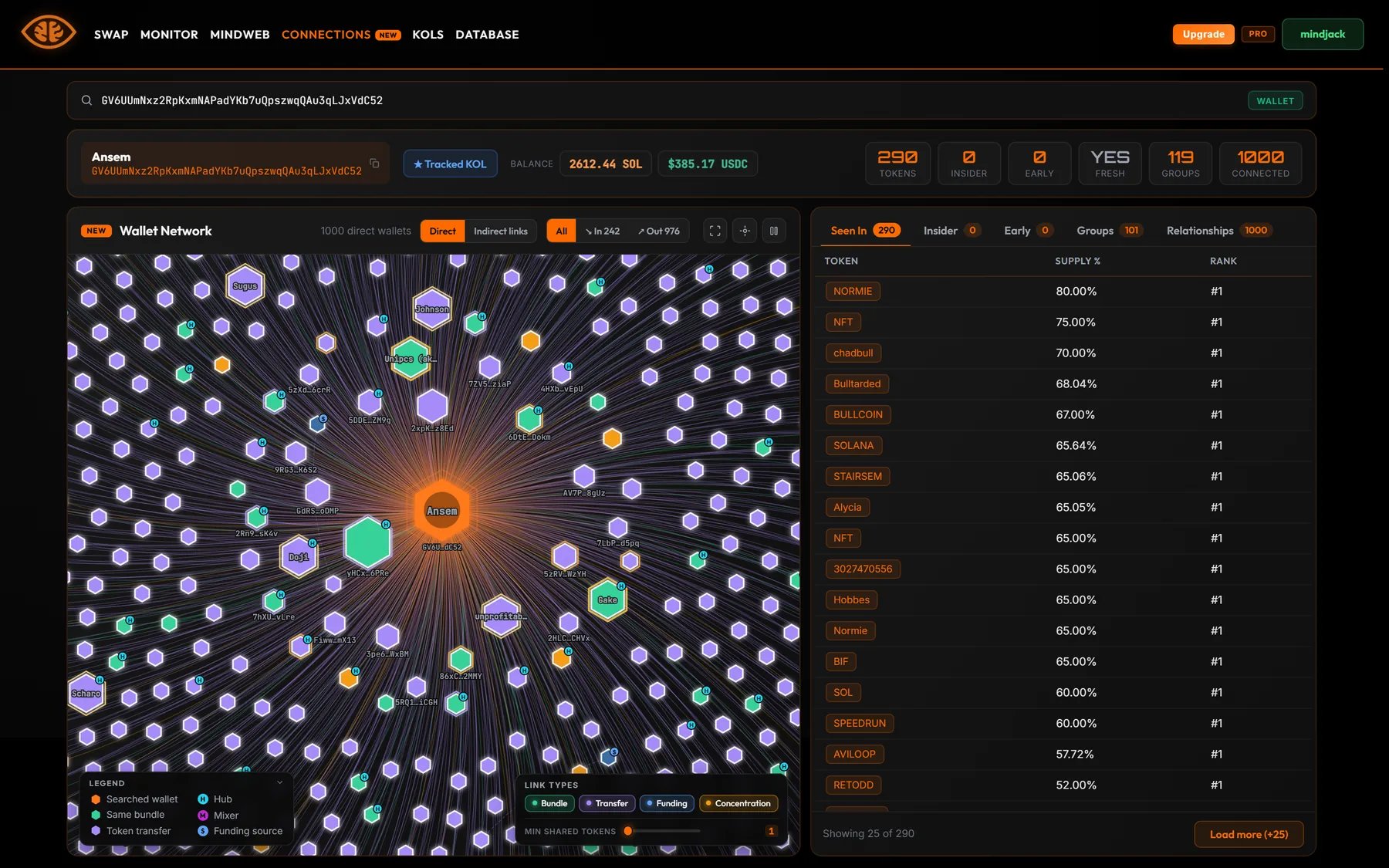
Task: Select the 9RG3..K6S2 node
Action: (x=296, y=453)
